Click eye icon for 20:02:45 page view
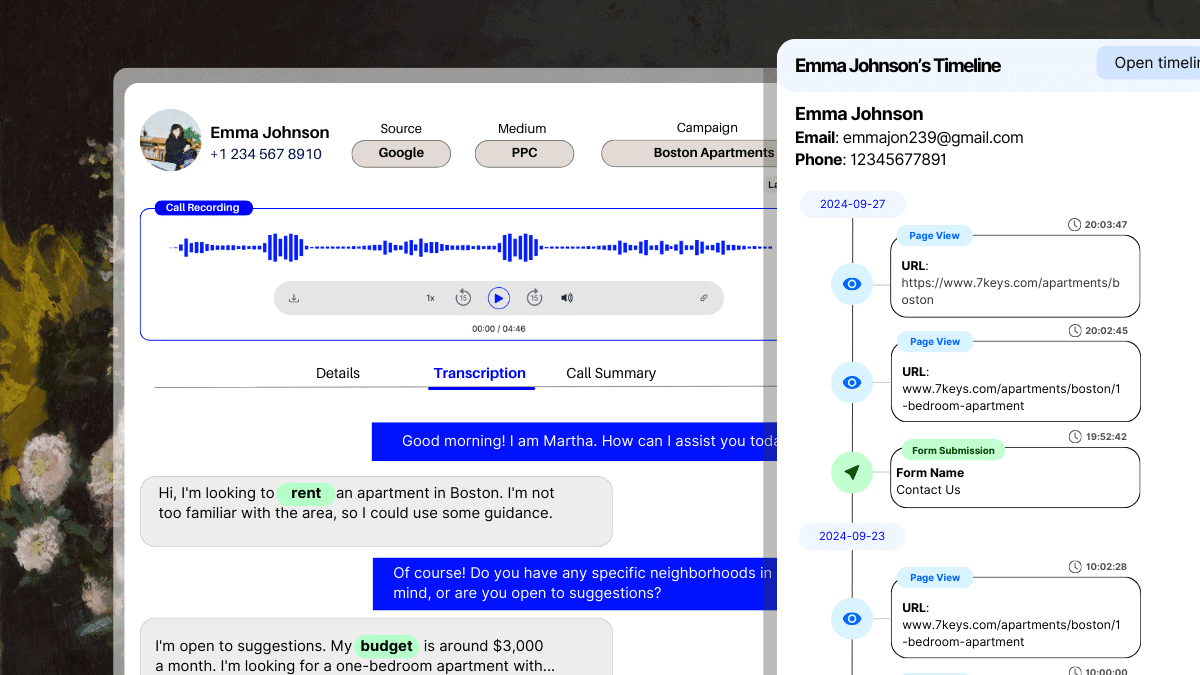Screen dimensions: 1200x675 coord(852,382)
